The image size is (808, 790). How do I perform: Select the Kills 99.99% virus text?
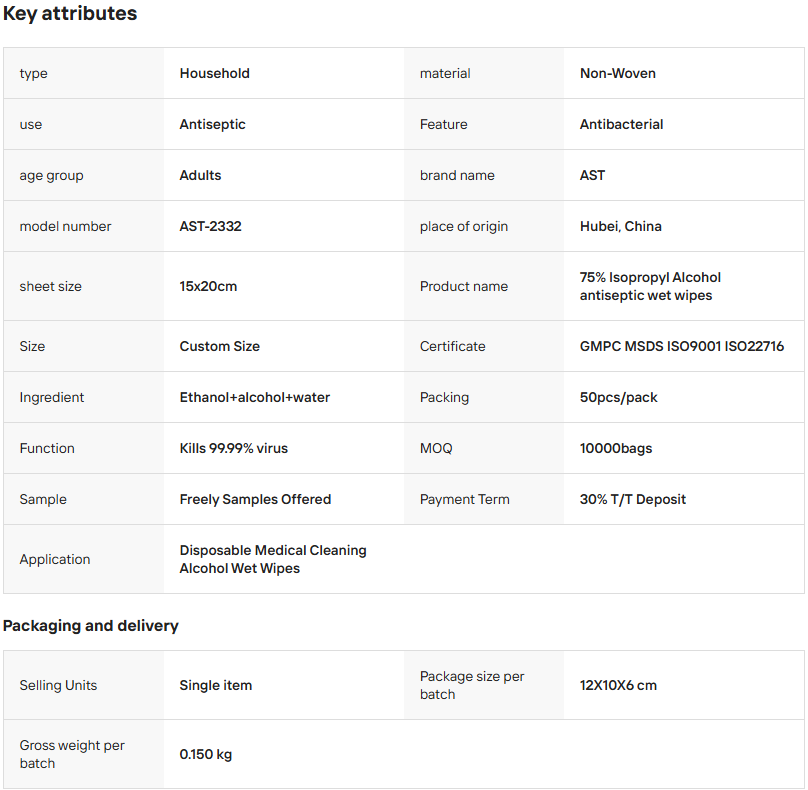click(x=233, y=448)
